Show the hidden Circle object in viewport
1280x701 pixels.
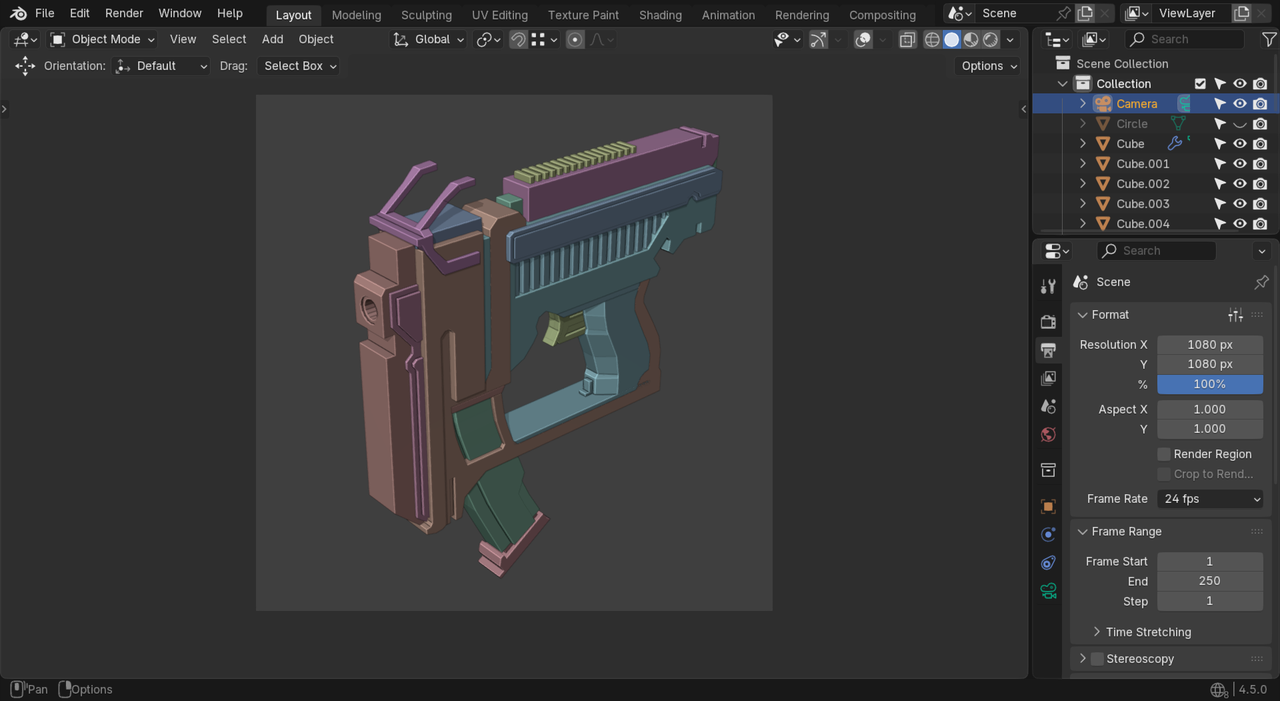1240,124
